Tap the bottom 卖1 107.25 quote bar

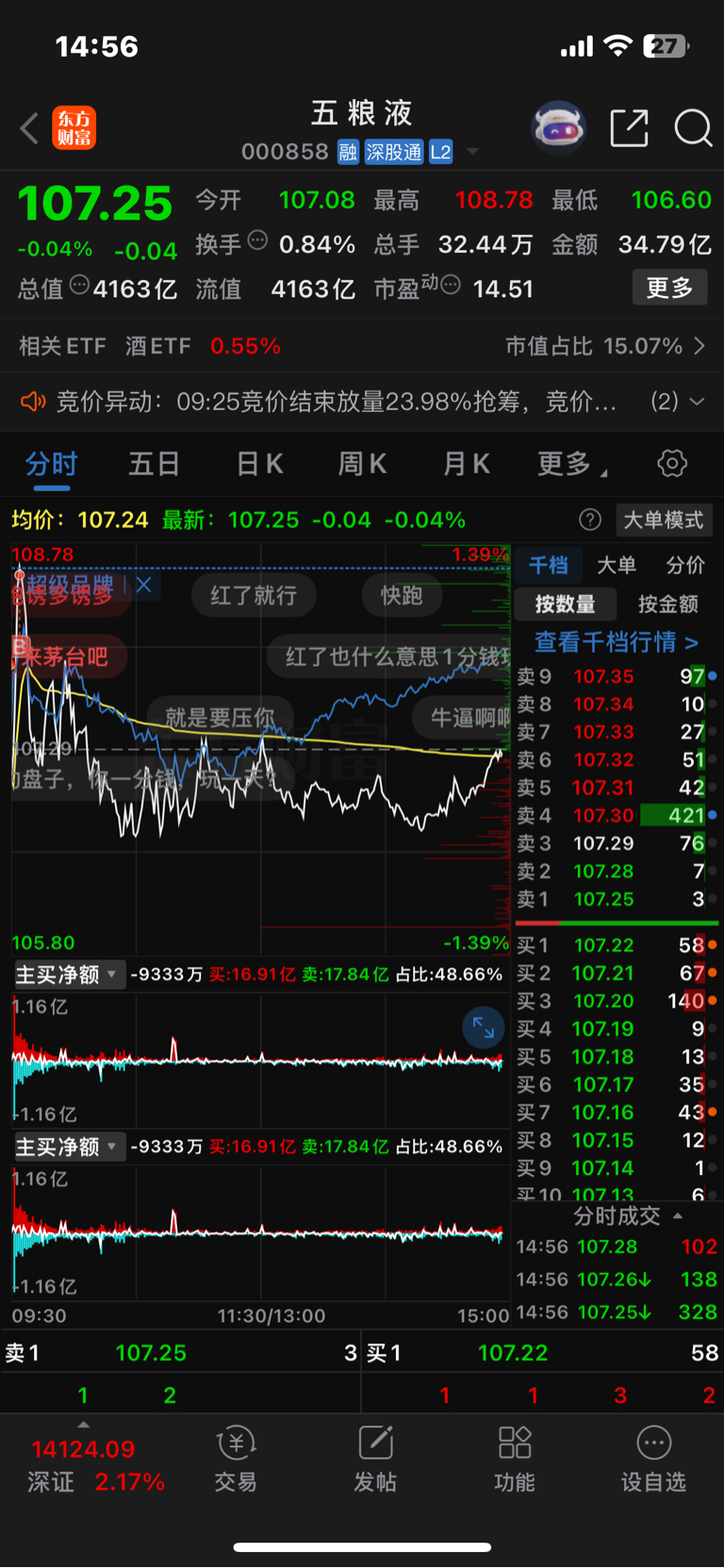[x=180, y=1353]
